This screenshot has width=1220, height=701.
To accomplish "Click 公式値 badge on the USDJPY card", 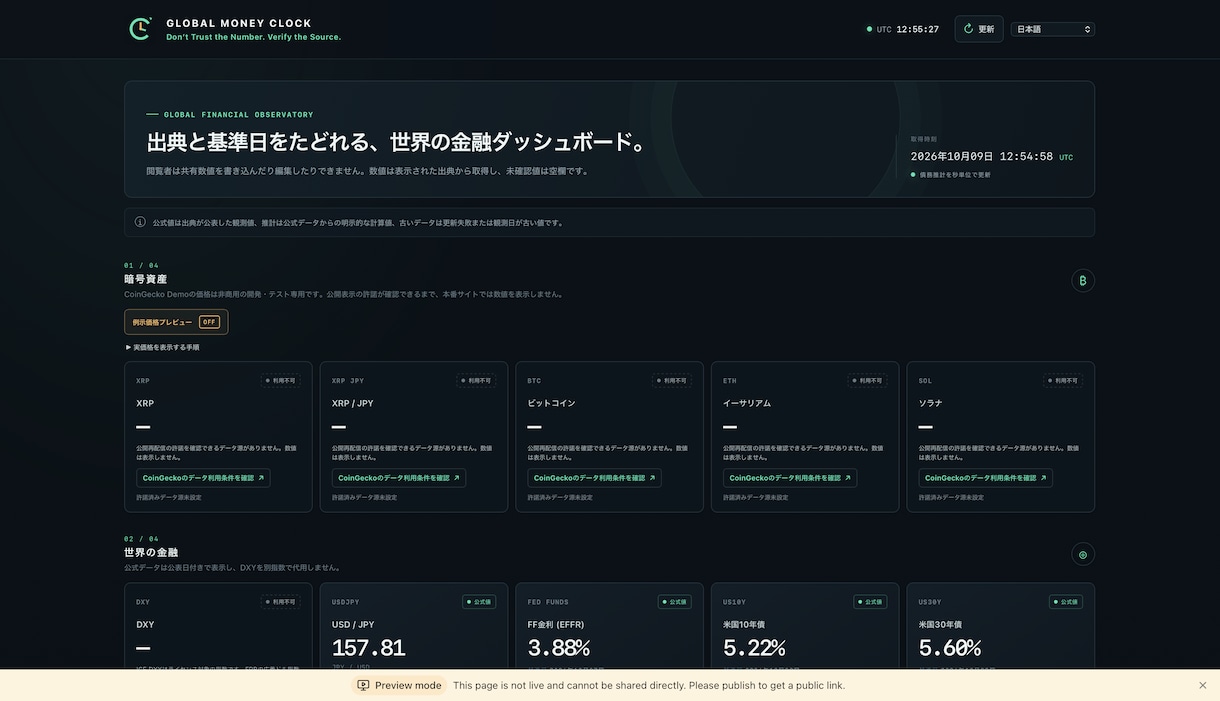I will [479, 602].
